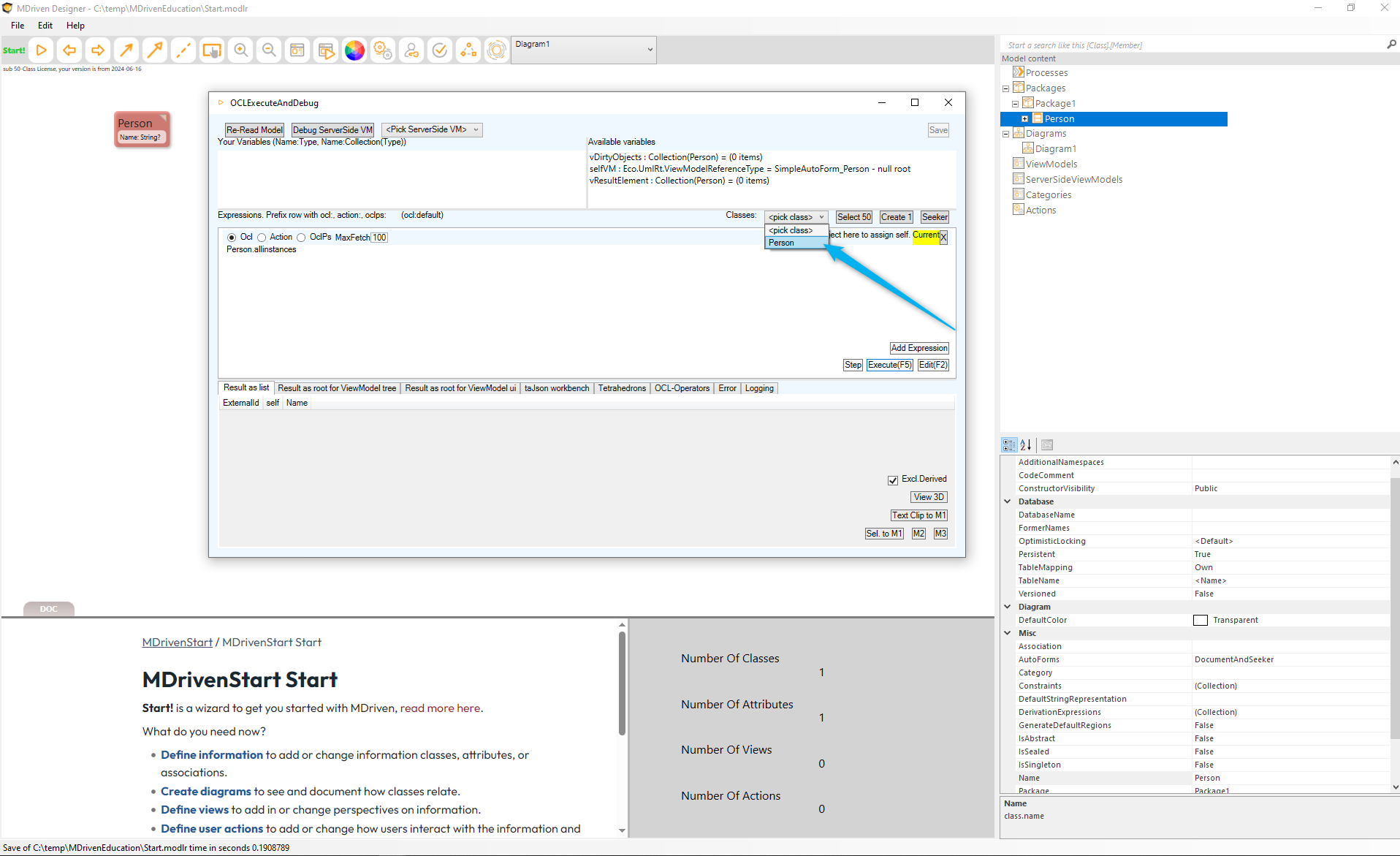This screenshot has height=856, width=1400.
Task: Switch to the OCL-Operators tab
Action: coord(681,388)
